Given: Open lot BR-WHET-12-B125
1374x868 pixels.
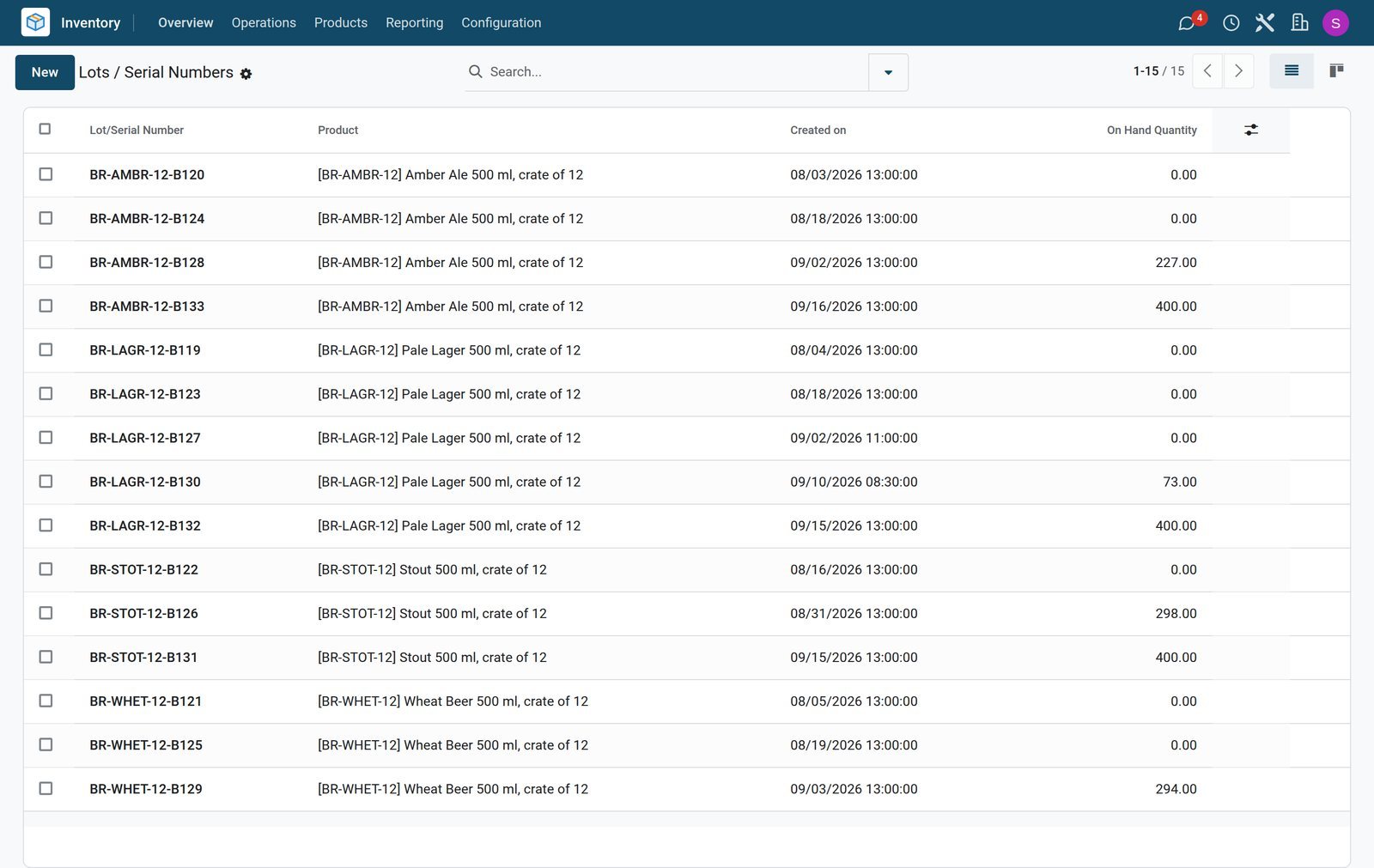Looking at the screenshot, I should (x=146, y=745).
